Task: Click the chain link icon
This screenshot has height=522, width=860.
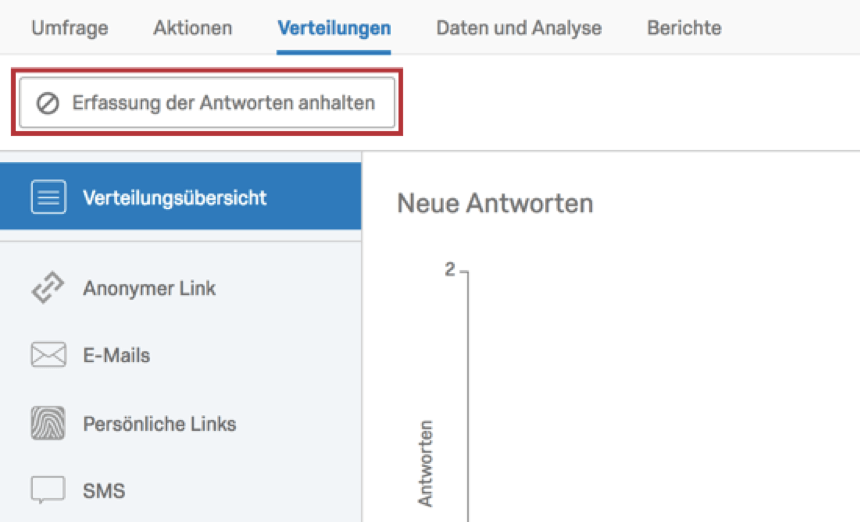Action: click(x=48, y=287)
